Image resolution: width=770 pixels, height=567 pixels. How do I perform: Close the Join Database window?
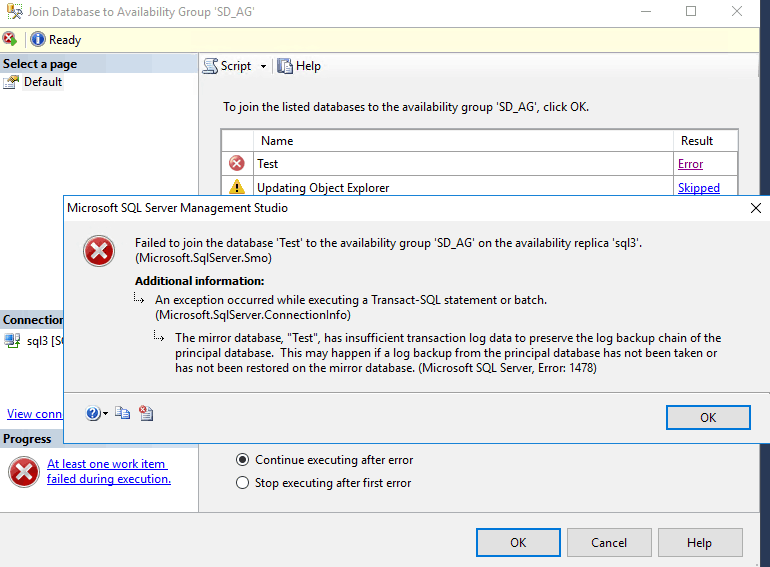[x=737, y=11]
